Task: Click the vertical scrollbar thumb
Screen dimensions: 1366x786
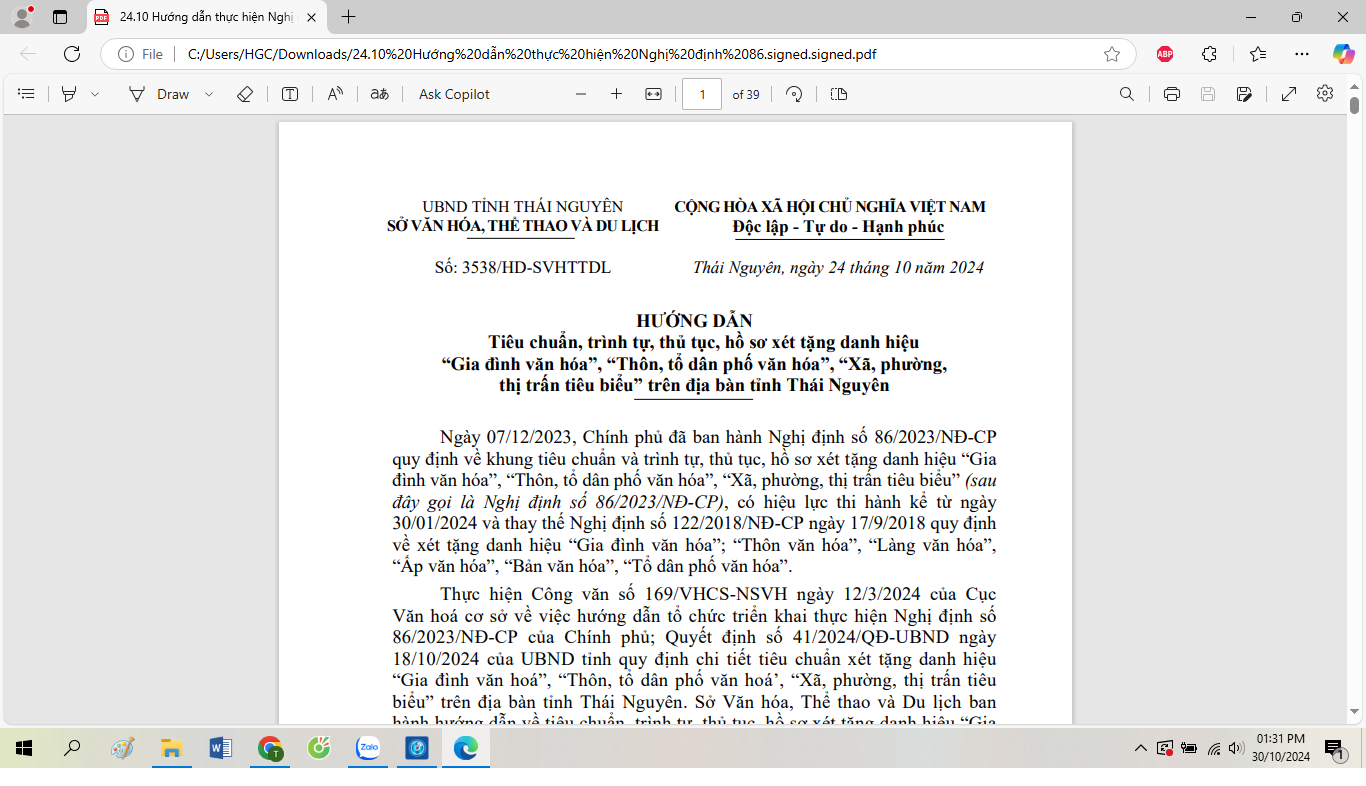Action: coord(1354,105)
